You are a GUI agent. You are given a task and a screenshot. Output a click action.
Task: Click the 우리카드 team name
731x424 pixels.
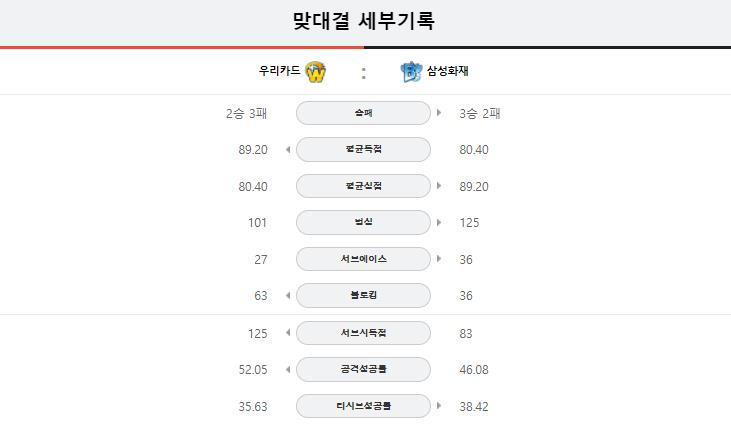coord(280,70)
